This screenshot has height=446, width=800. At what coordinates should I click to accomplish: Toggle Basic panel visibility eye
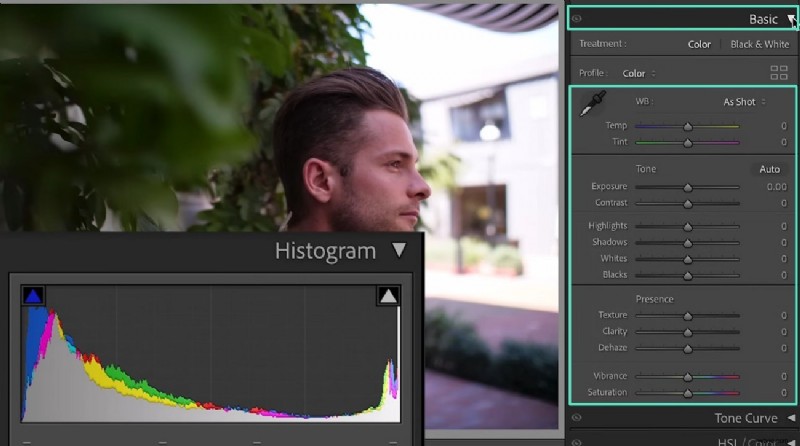577,19
